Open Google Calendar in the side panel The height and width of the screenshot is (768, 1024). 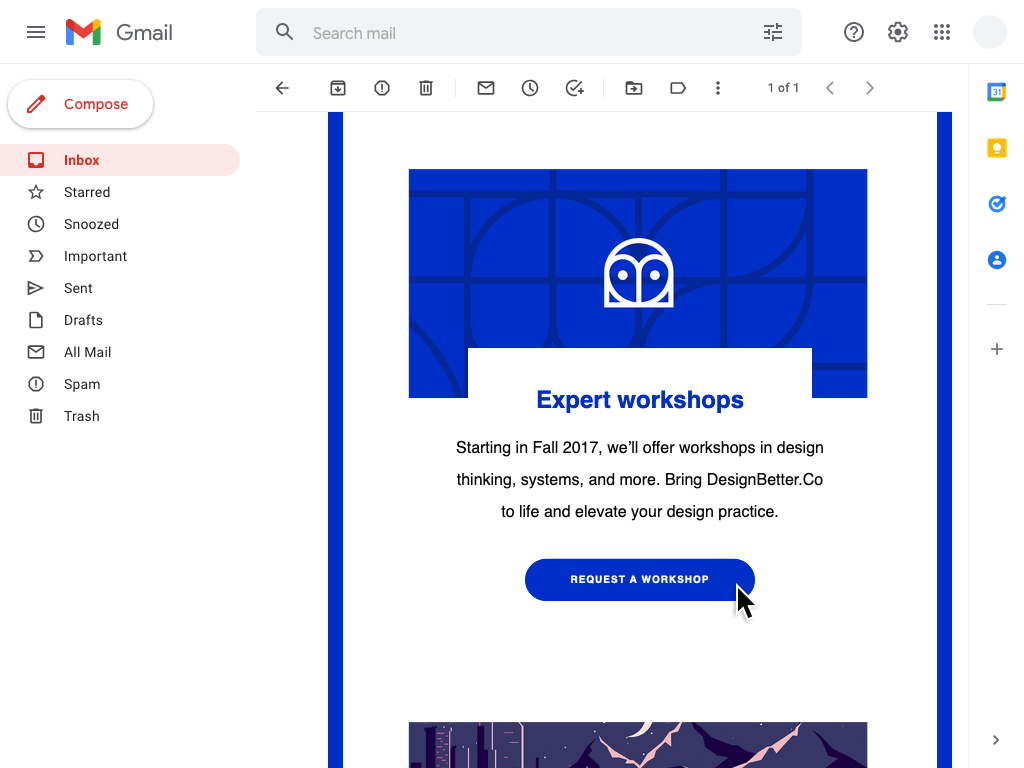(996, 91)
